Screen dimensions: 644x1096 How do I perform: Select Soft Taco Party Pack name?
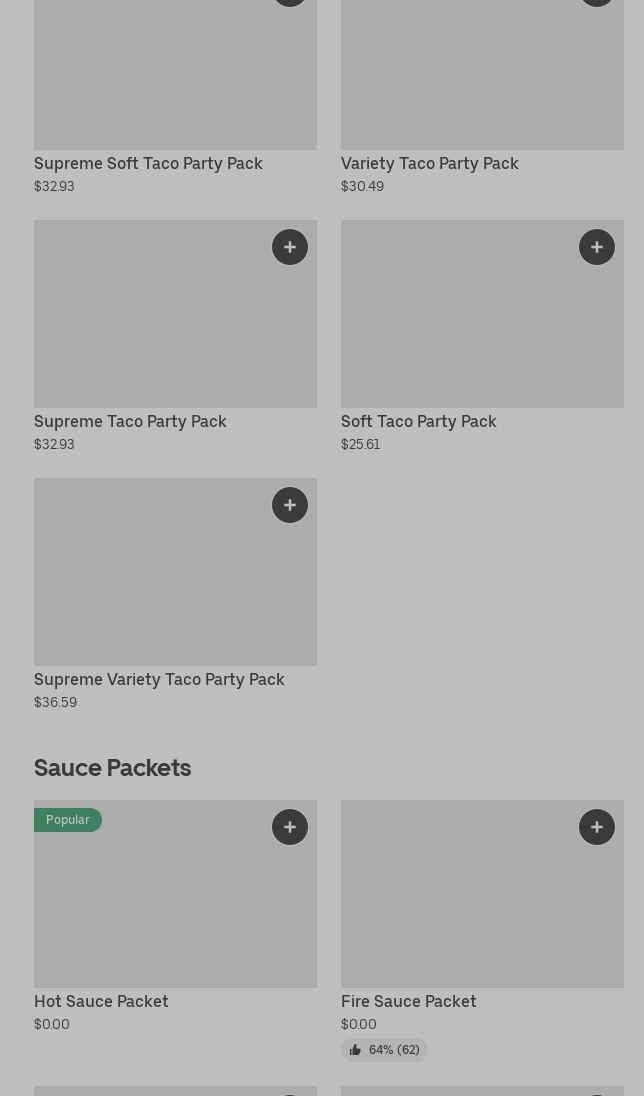[418, 421]
